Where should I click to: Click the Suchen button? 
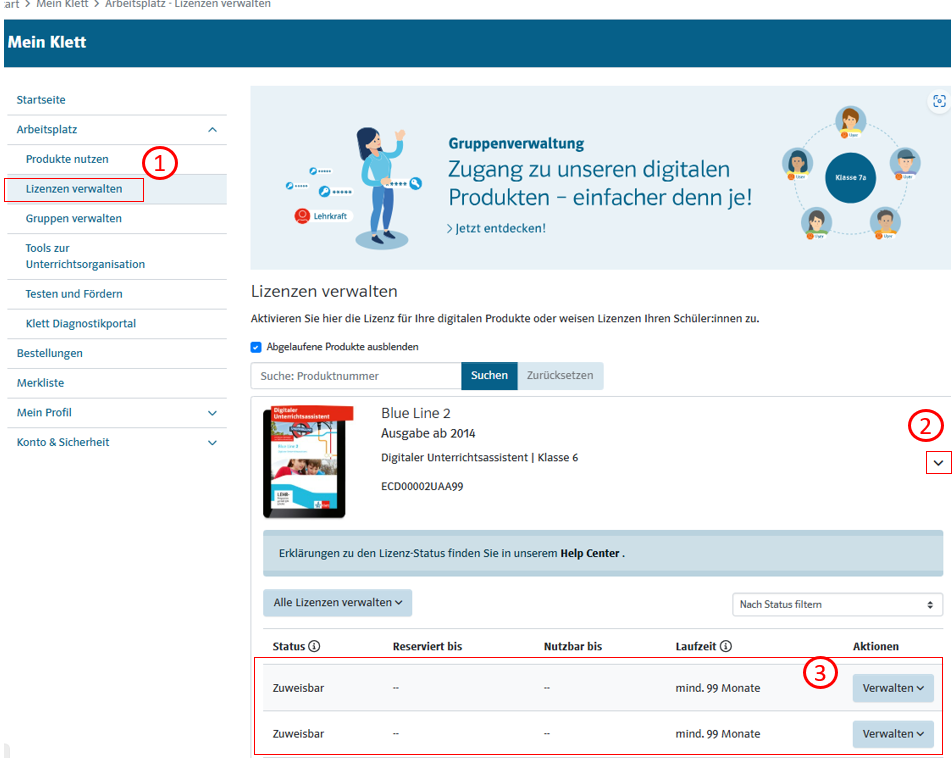[489, 375]
